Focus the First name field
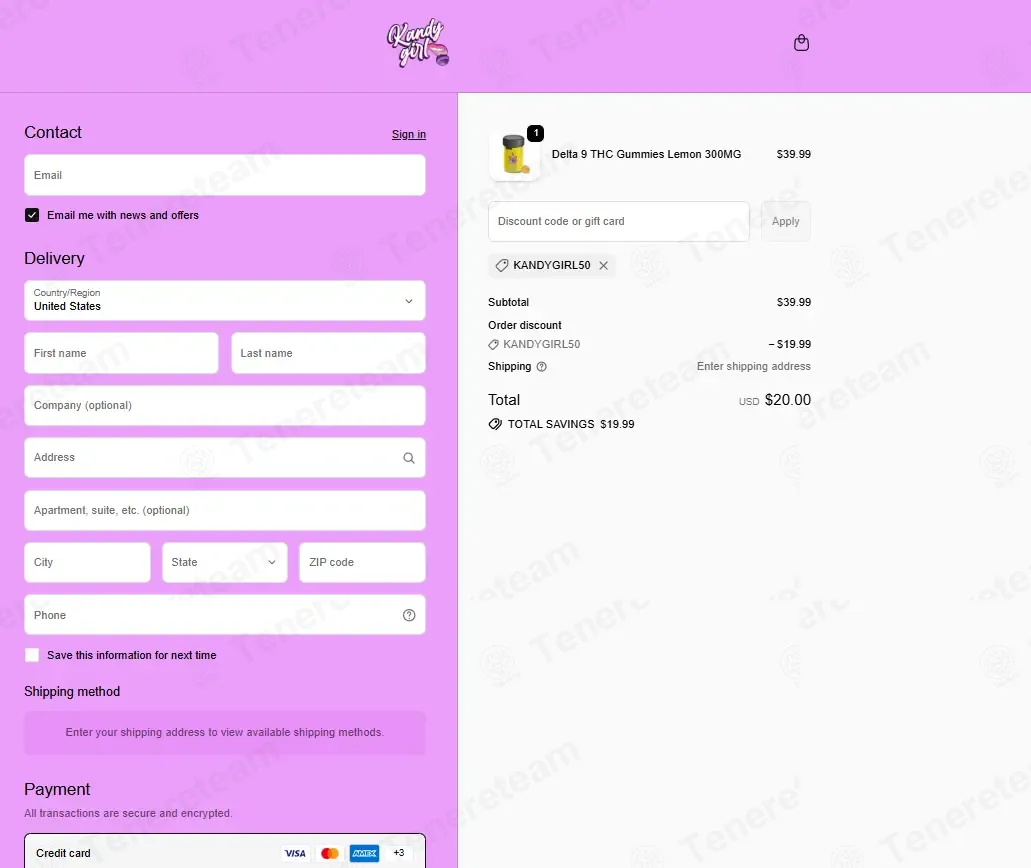 121,353
